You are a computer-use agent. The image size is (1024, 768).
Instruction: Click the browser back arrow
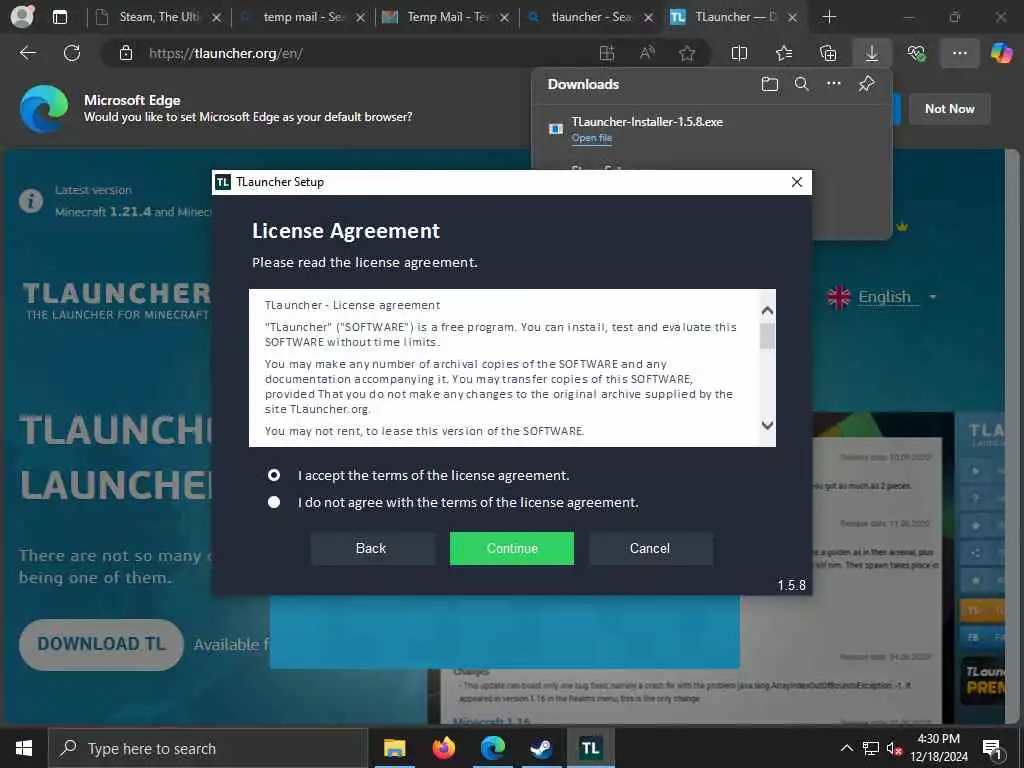point(27,53)
